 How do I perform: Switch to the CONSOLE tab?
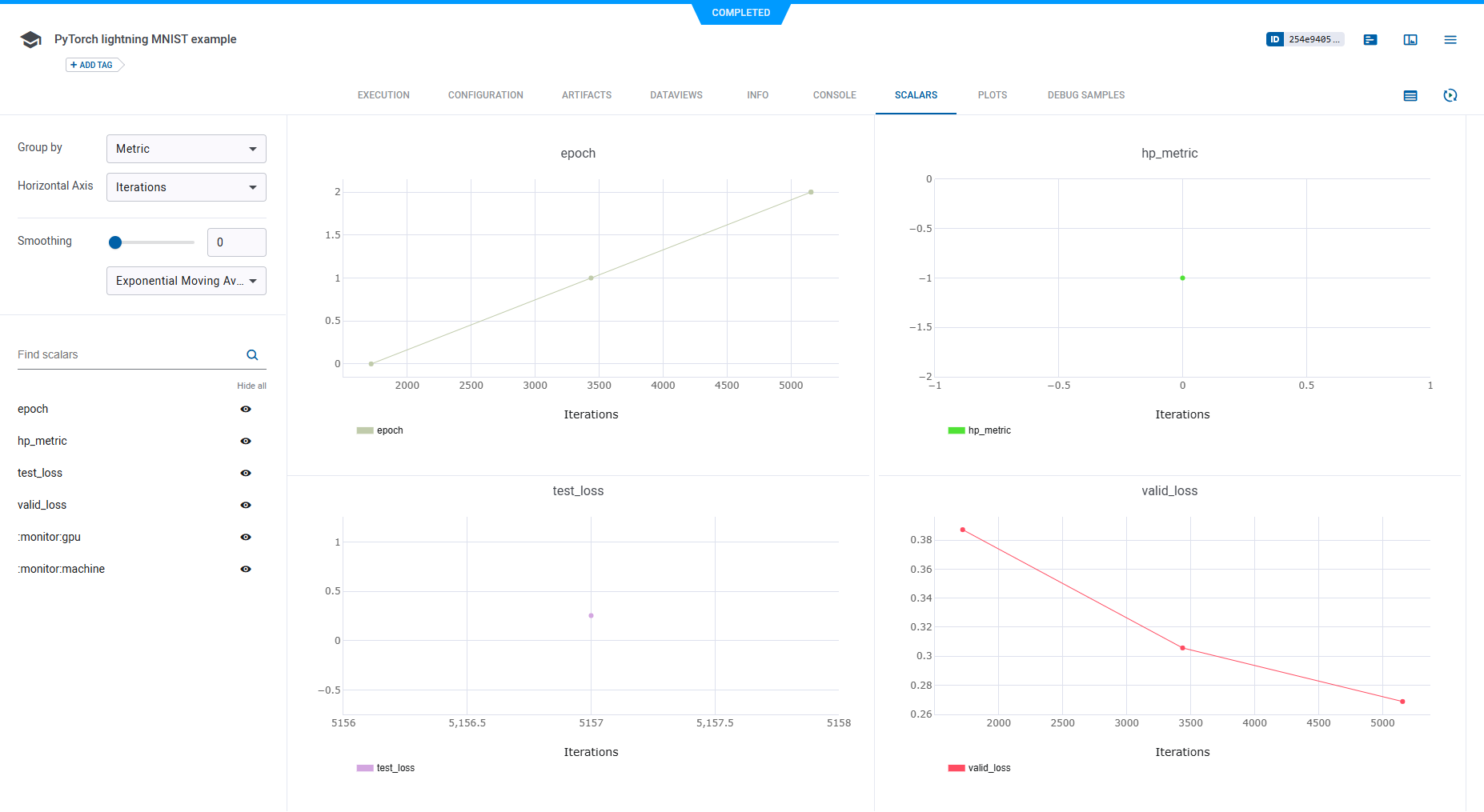834,95
